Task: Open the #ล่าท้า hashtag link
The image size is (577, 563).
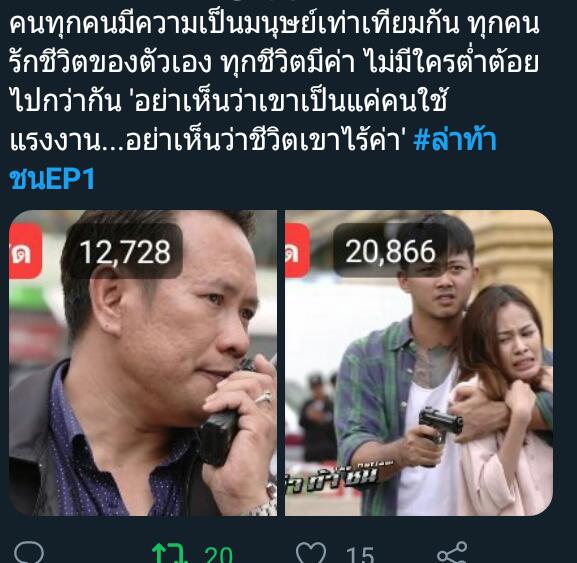Action: point(455,139)
